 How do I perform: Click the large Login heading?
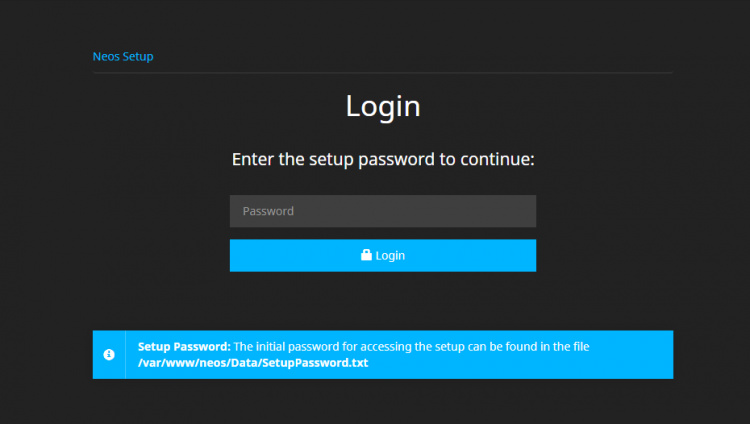(x=383, y=106)
